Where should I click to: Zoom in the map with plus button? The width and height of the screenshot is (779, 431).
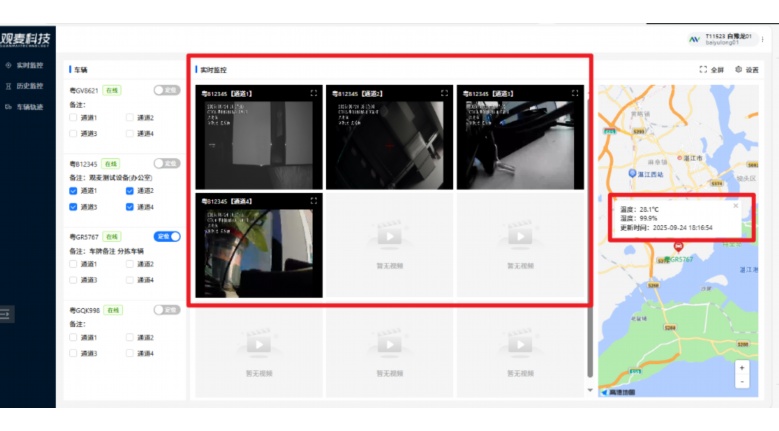coord(742,368)
